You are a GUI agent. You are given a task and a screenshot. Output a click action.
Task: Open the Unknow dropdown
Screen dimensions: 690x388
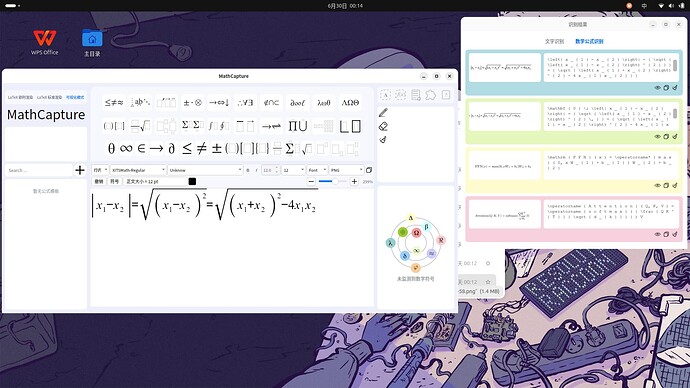(x=205, y=170)
